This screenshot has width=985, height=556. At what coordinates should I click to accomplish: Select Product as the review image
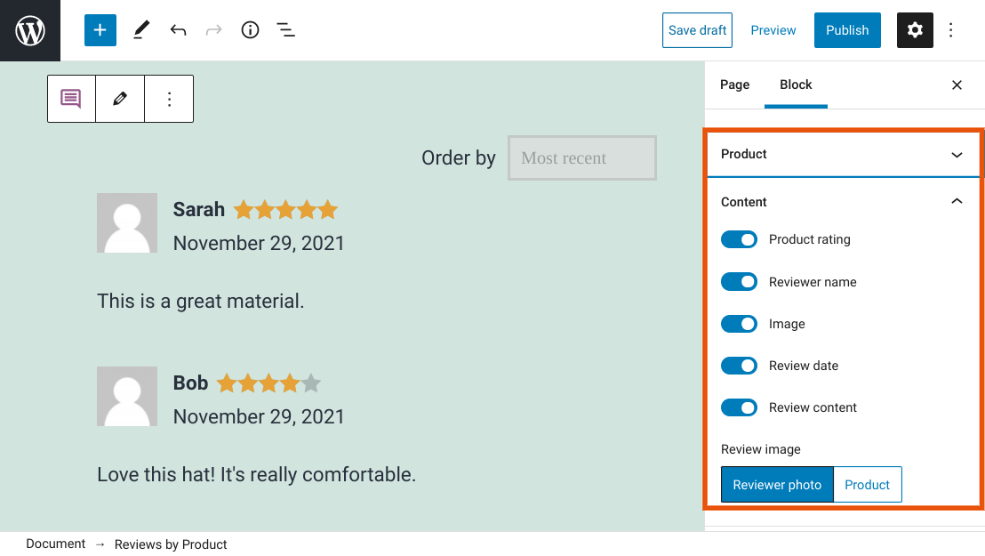click(867, 485)
